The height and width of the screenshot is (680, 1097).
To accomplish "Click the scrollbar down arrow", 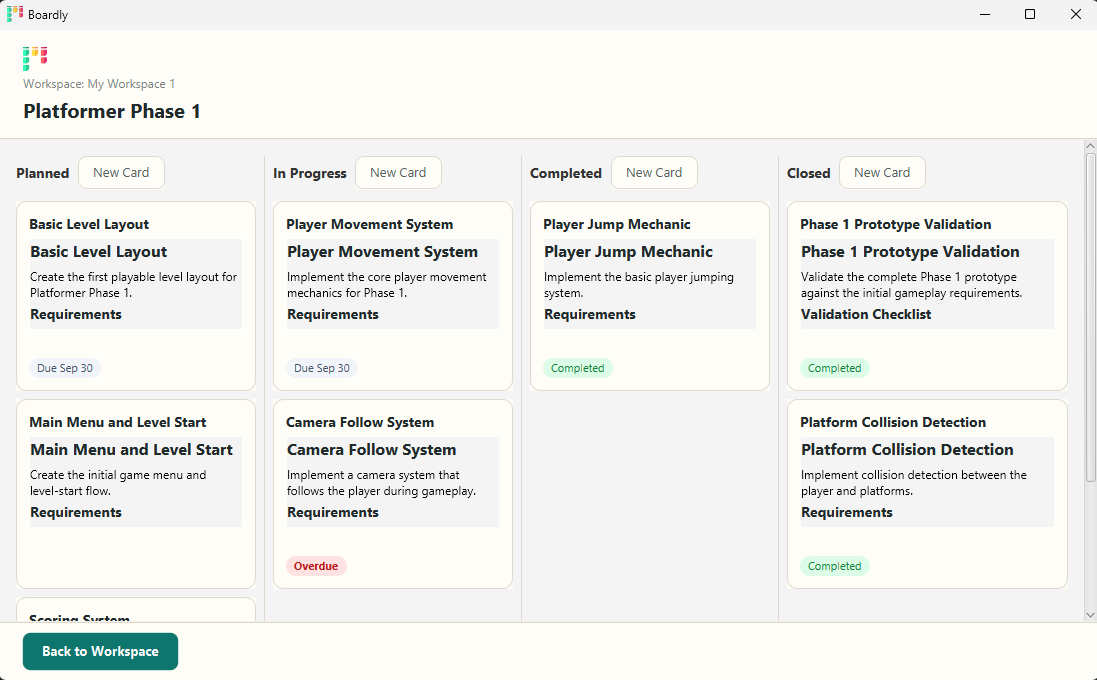I will 1090,615.
